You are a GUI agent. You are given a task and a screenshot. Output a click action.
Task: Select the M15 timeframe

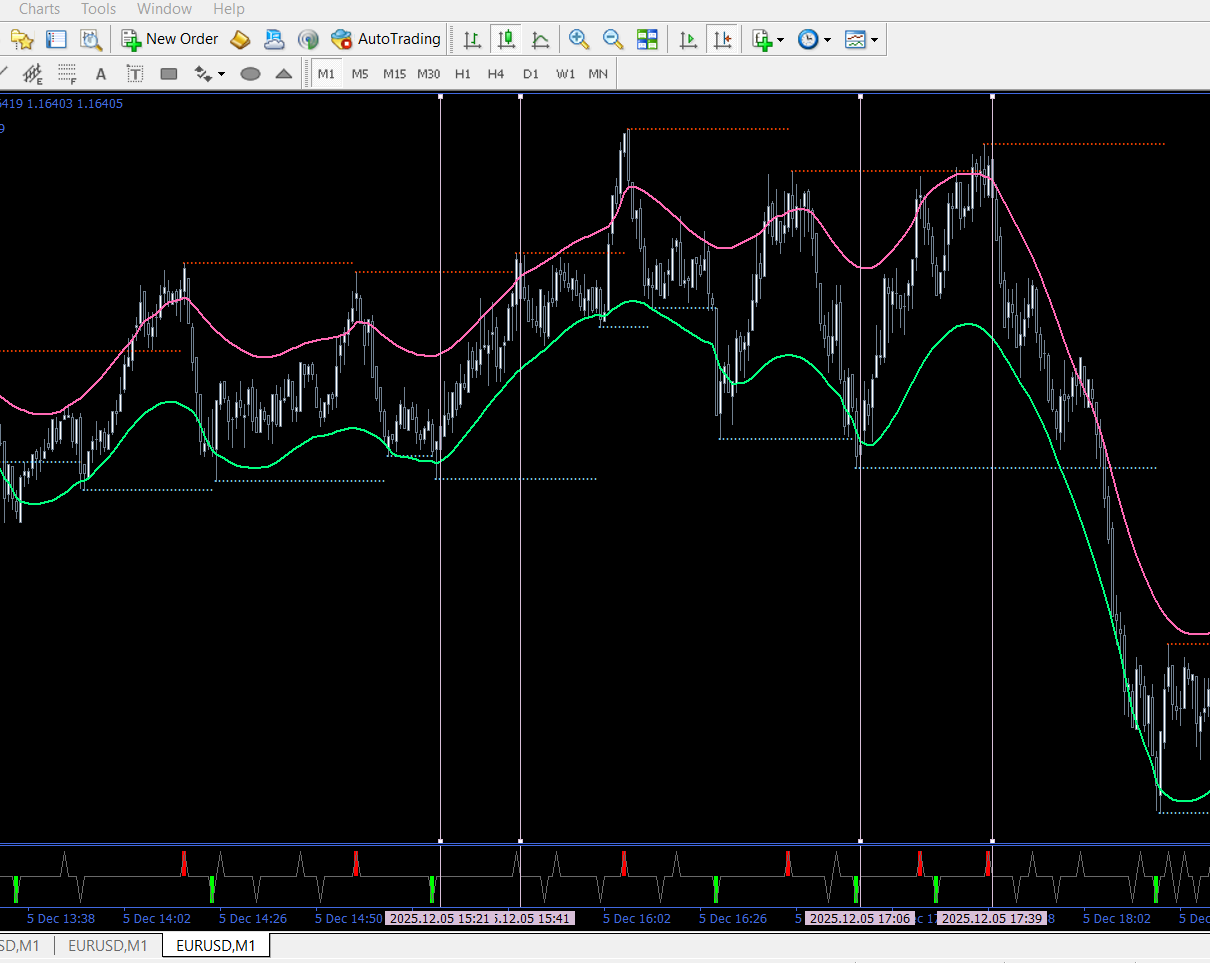click(394, 74)
